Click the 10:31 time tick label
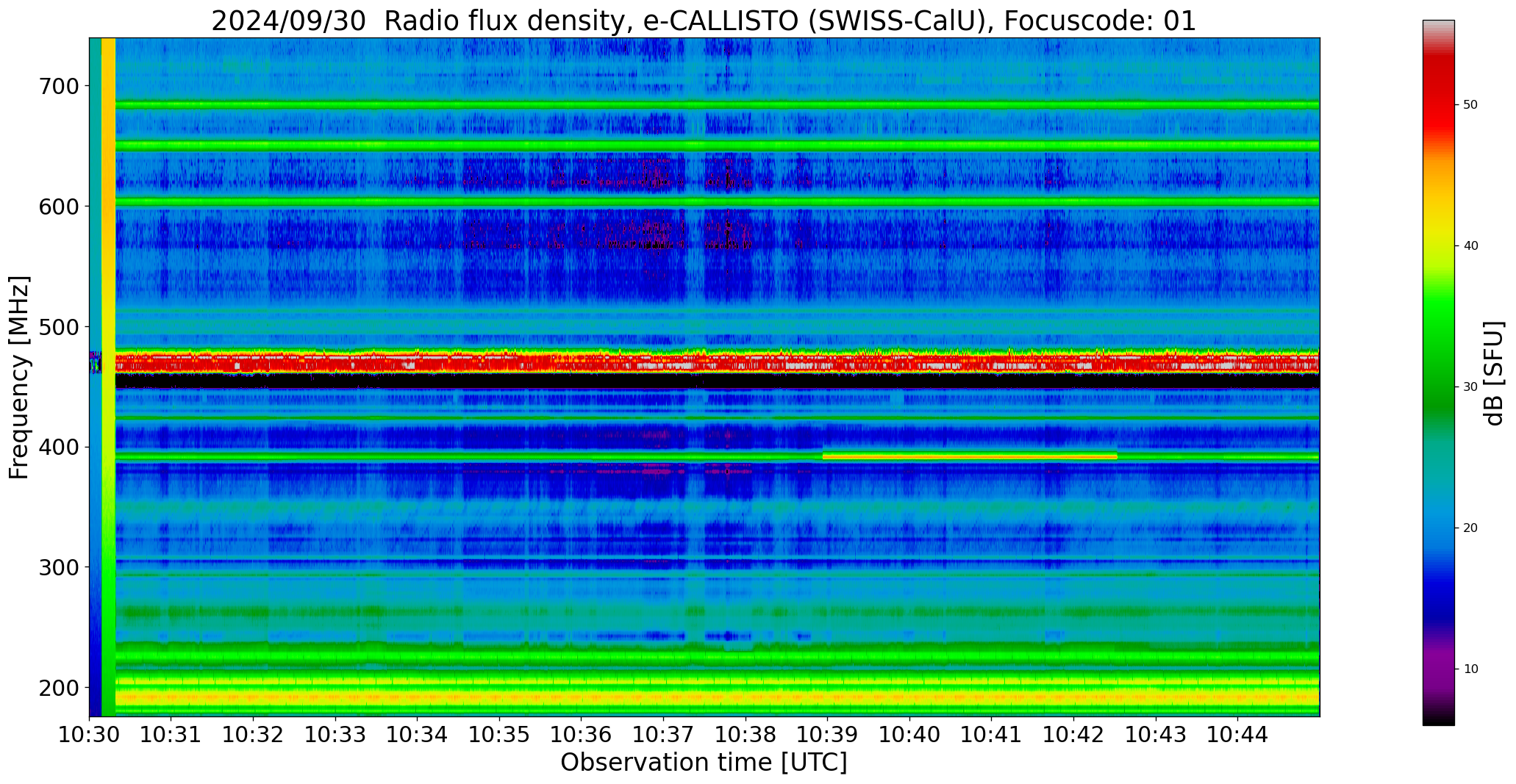Viewport: 1516px width, 784px height. (171, 734)
